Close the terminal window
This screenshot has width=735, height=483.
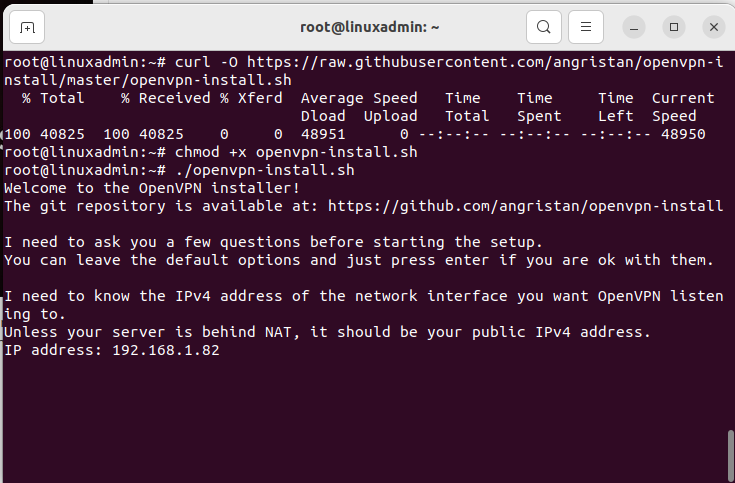pyautogui.click(x=713, y=27)
